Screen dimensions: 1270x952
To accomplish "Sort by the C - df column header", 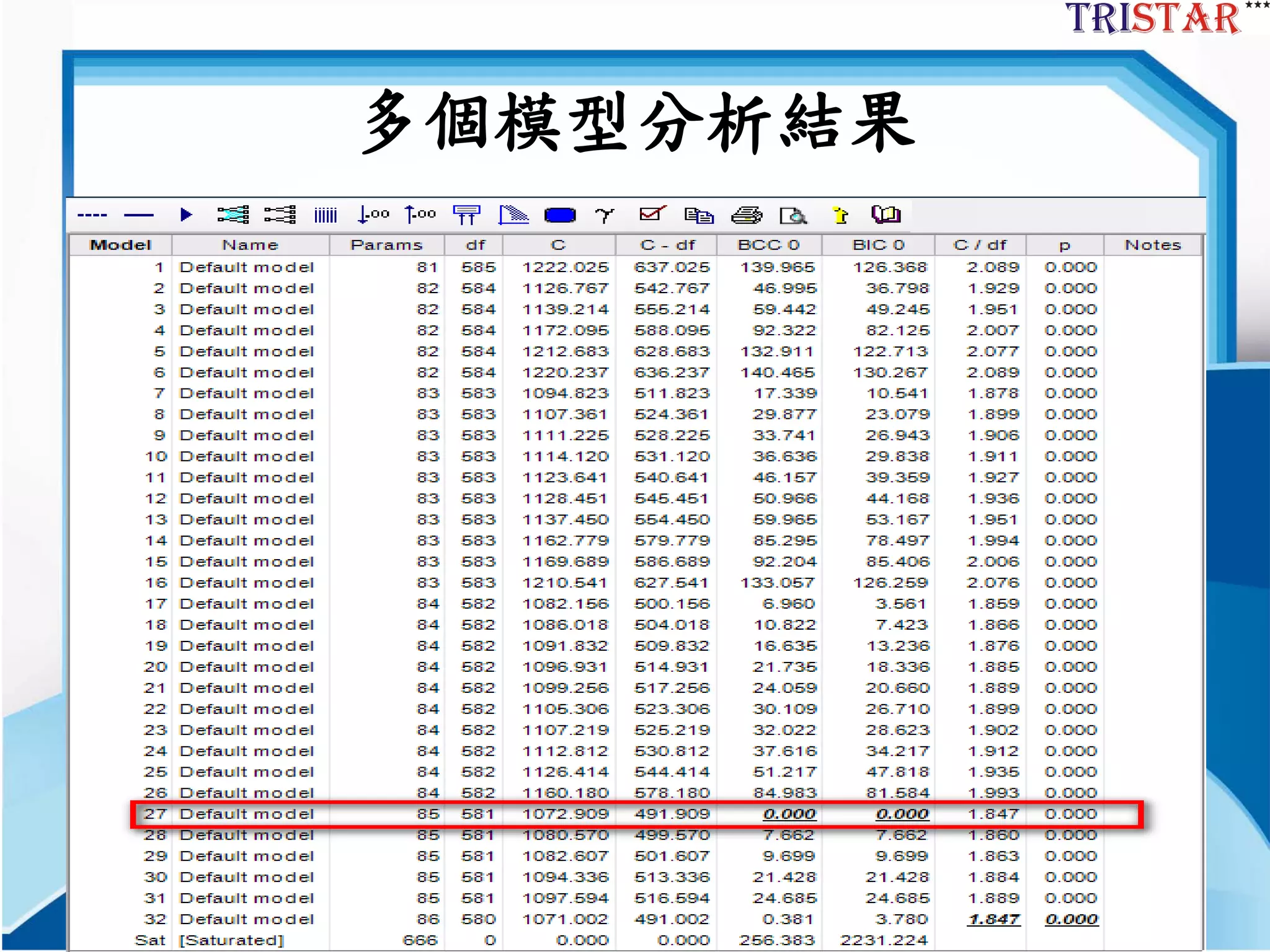I will (667, 245).
